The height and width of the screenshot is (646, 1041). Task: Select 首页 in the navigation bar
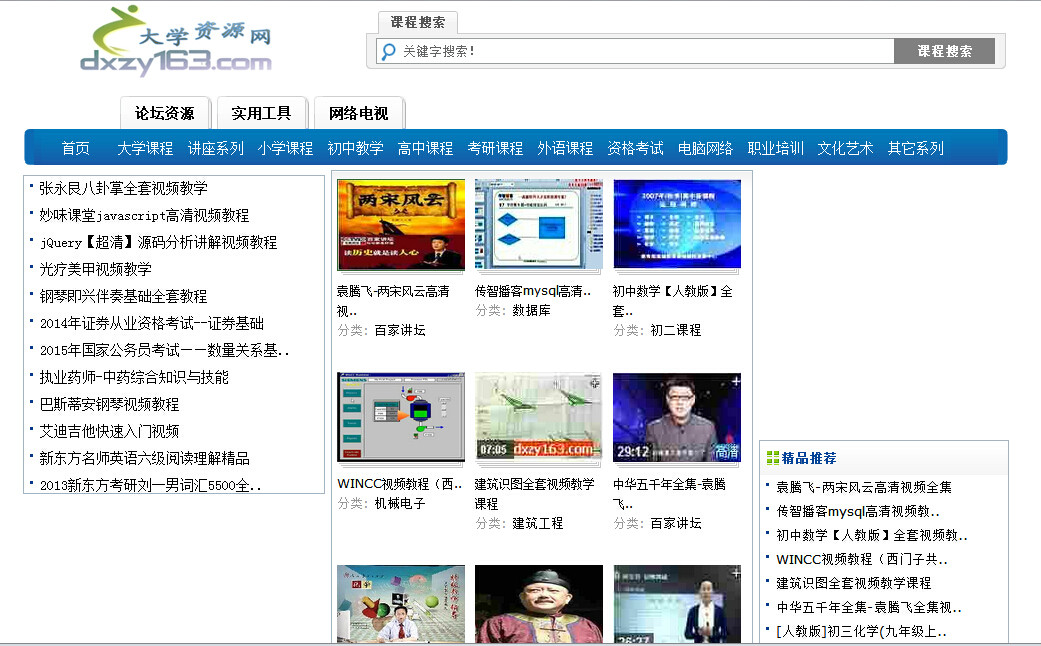click(x=74, y=147)
